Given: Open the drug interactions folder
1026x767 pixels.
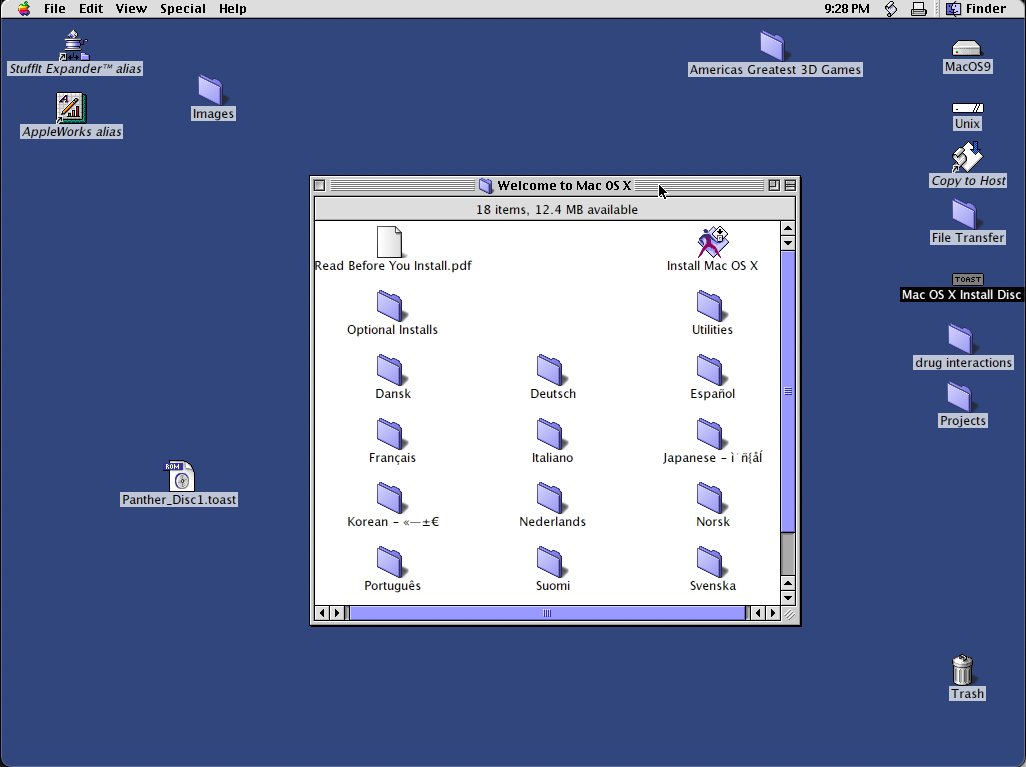Looking at the screenshot, I should tap(961, 342).
